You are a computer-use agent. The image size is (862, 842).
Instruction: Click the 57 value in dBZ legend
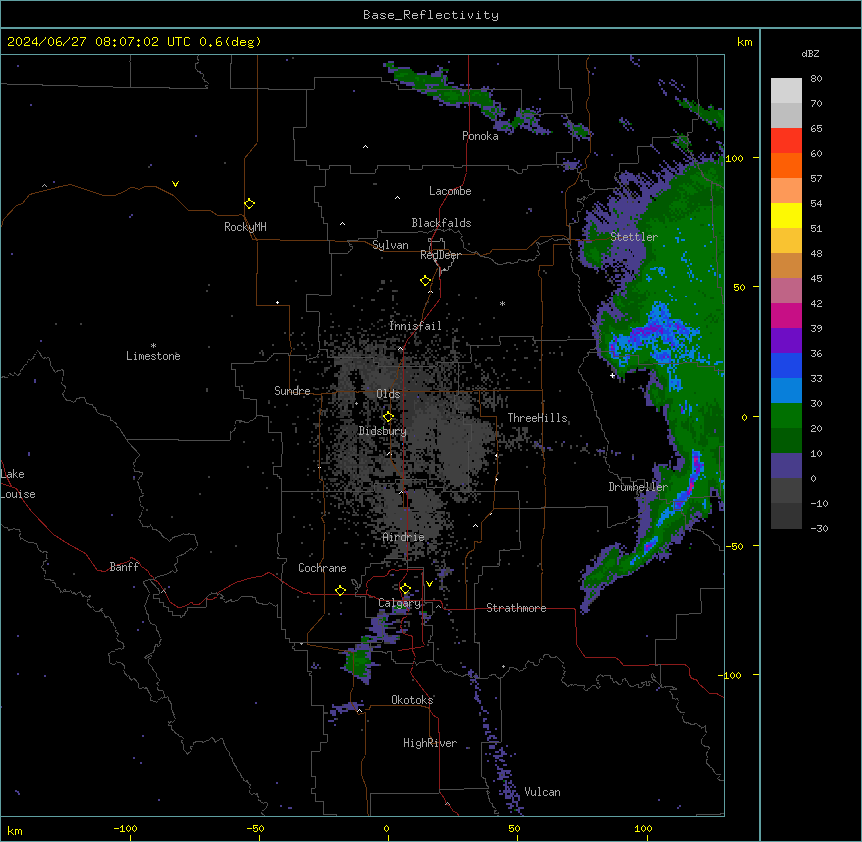click(816, 179)
